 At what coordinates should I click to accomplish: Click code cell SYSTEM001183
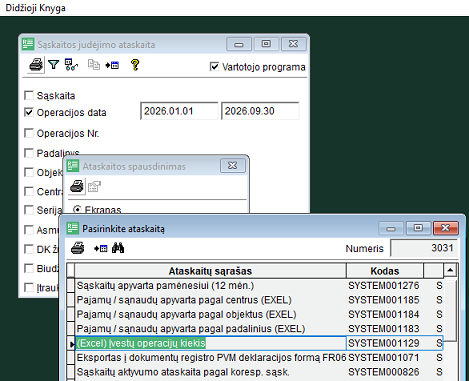pyautogui.click(x=385, y=329)
